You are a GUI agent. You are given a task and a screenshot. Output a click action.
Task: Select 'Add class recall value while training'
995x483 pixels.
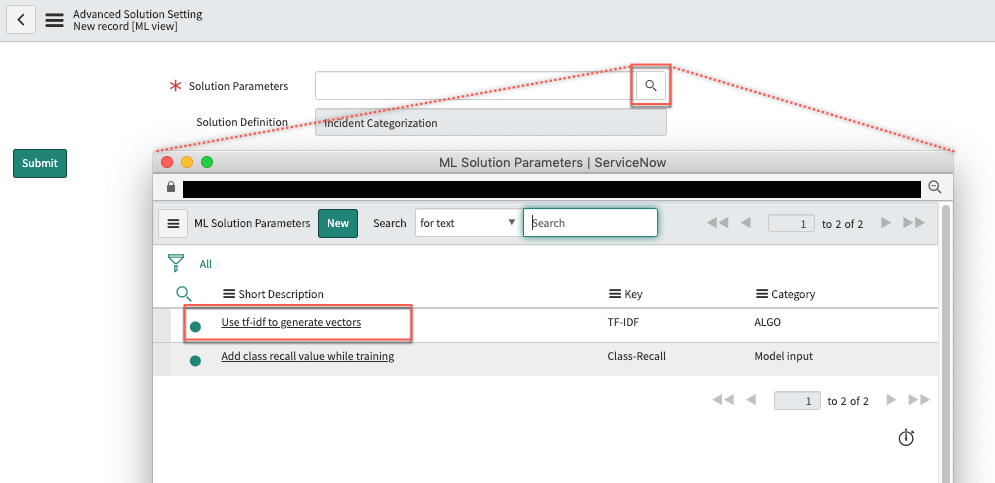point(308,356)
